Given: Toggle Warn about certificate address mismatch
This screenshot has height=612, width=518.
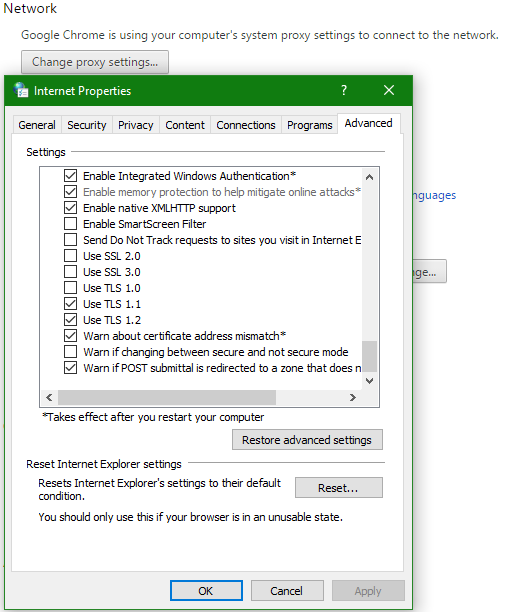Looking at the screenshot, I should [x=70, y=336].
